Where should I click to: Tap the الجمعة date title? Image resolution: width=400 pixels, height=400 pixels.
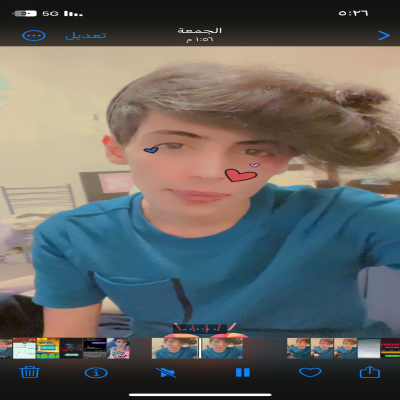(x=200, y=31)
